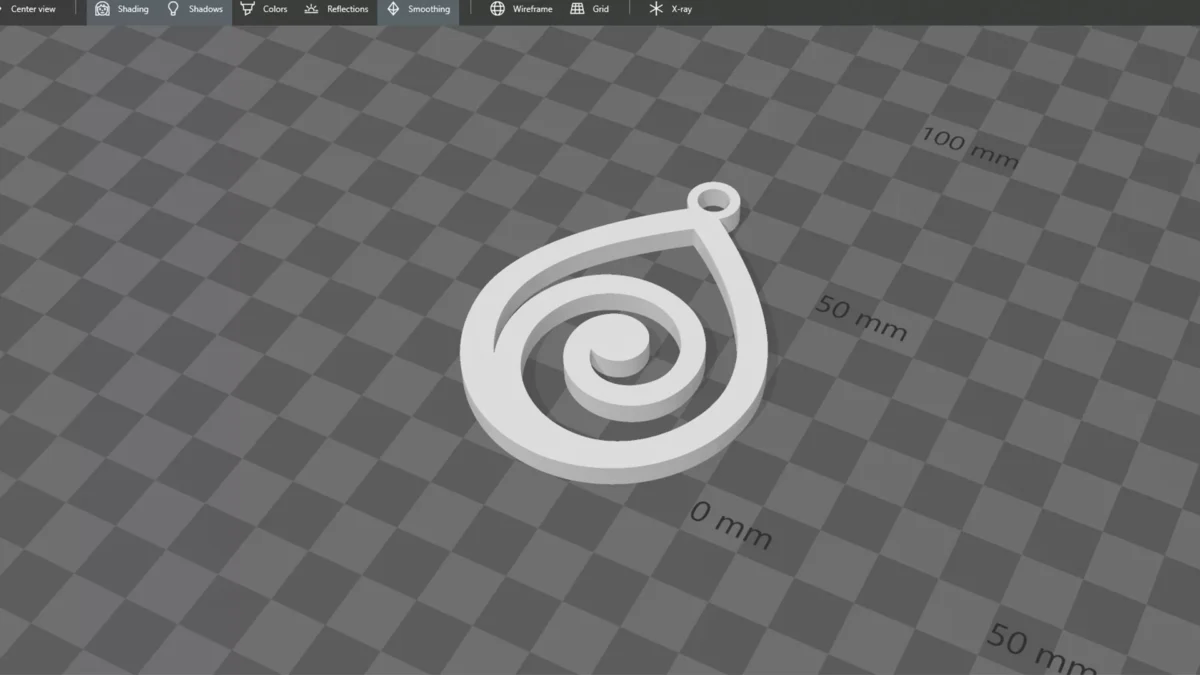
Task: Toggle the Grid text label
Action: [x=600, y=9]
